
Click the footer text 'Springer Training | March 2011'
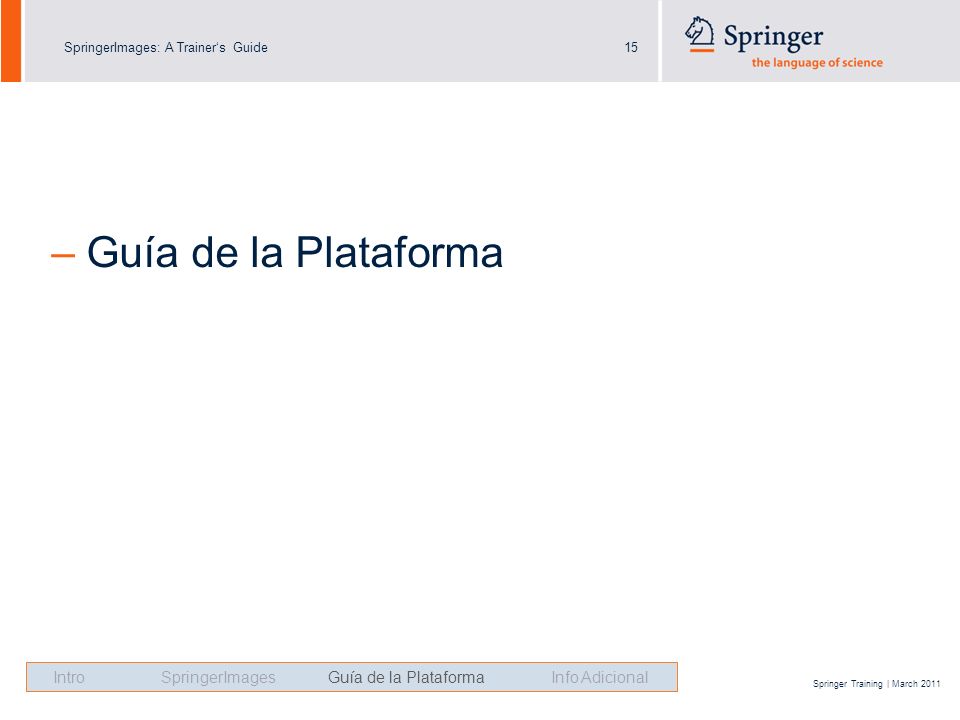(x=876, y=683)
